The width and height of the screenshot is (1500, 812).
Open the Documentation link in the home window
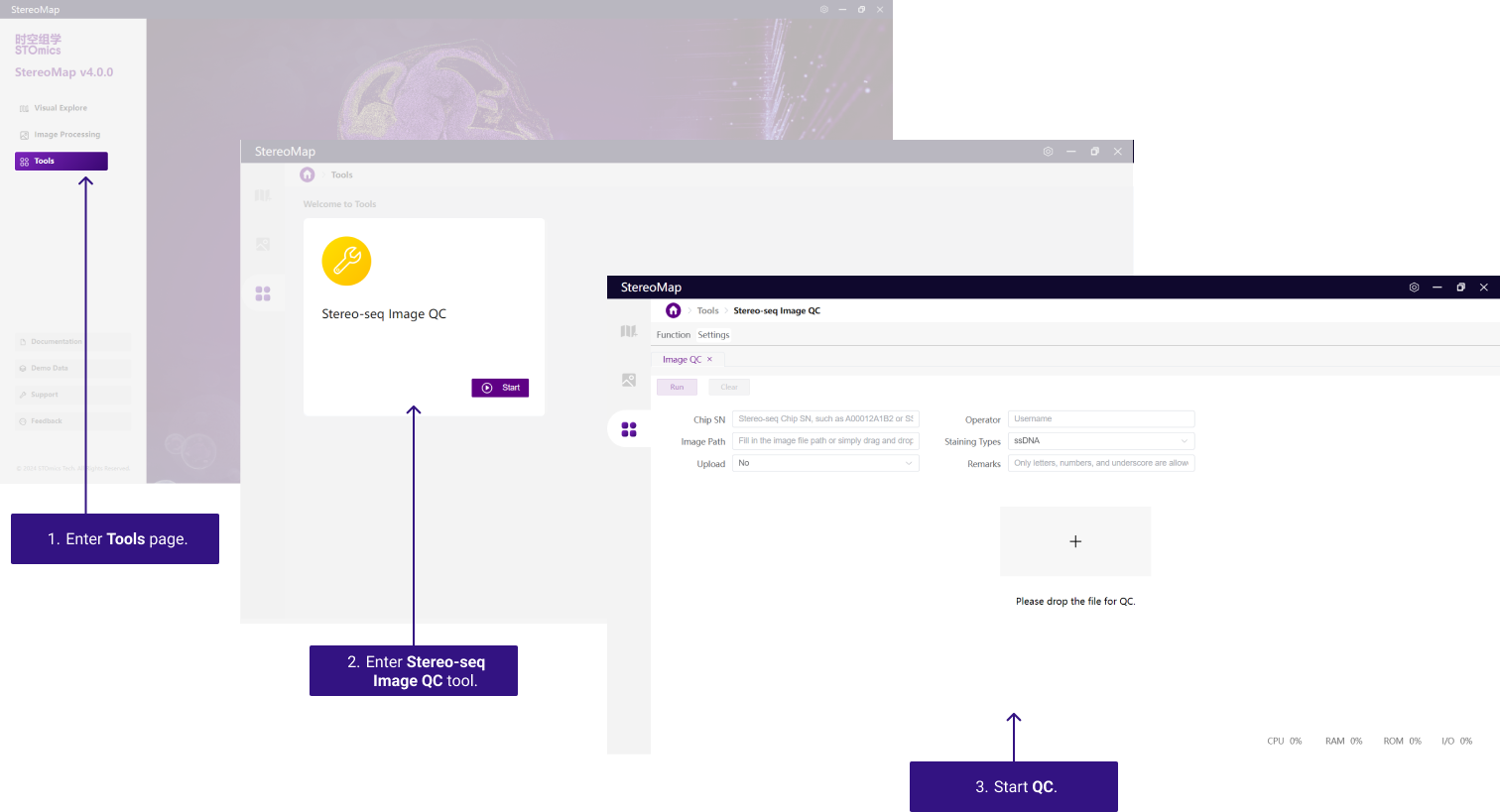73,342
